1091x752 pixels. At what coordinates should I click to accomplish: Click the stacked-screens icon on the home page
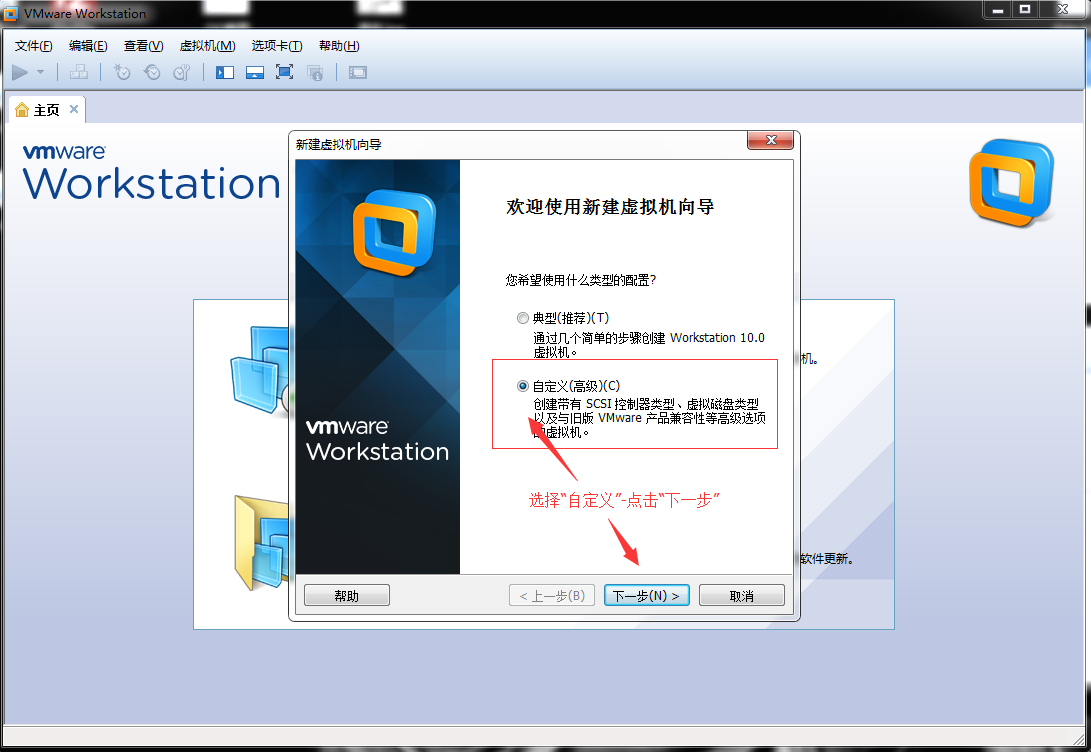pyautogui.click(x=259, y=370)
